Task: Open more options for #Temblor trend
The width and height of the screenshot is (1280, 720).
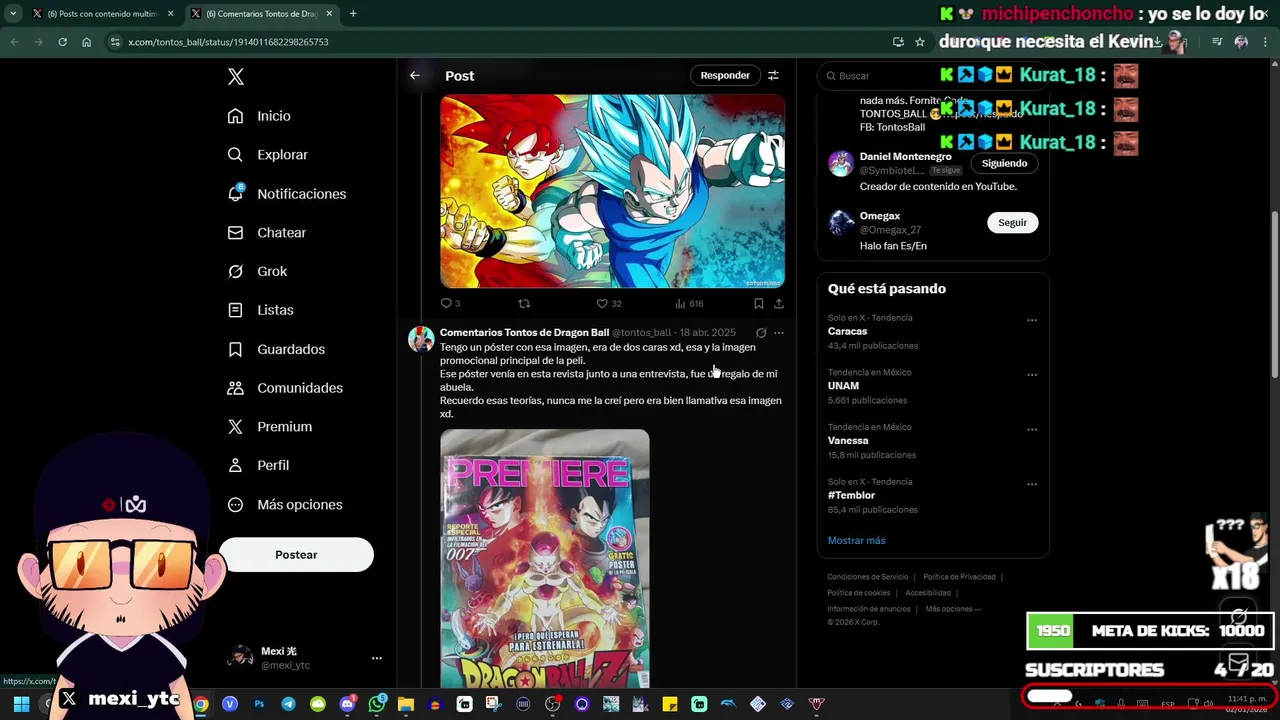Action: click(1032, 485)
